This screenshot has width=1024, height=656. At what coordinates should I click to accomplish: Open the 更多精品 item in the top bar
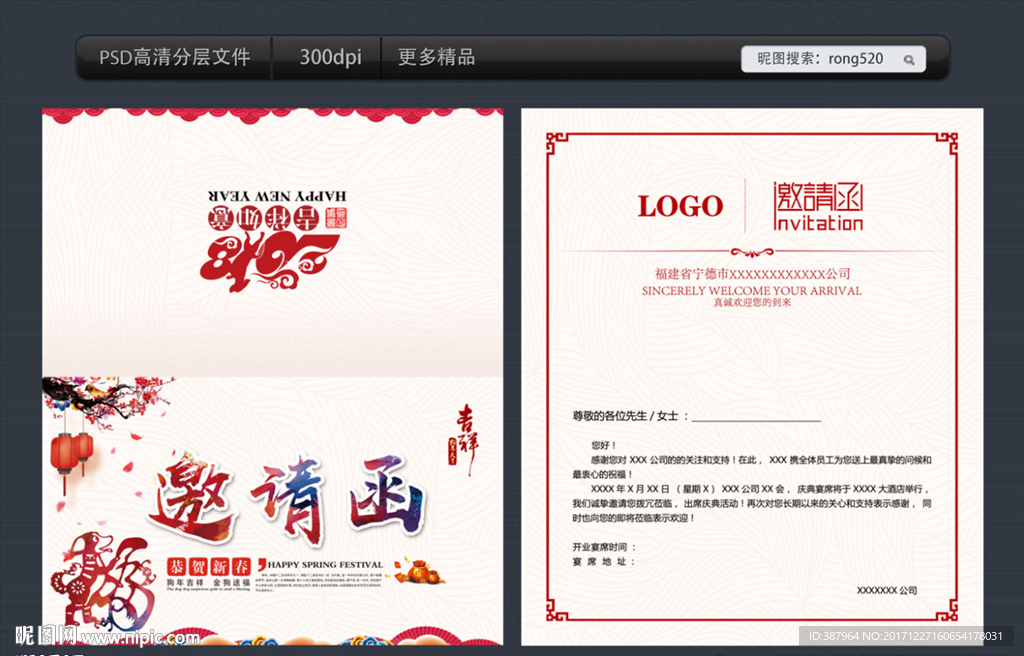point(436,57)
